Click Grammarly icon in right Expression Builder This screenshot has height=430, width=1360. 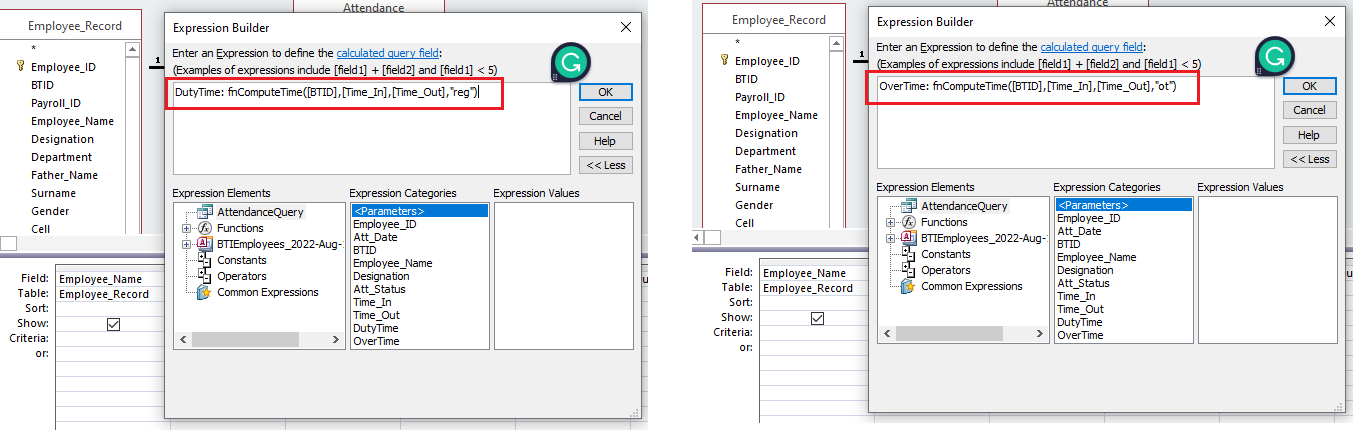1274,57
